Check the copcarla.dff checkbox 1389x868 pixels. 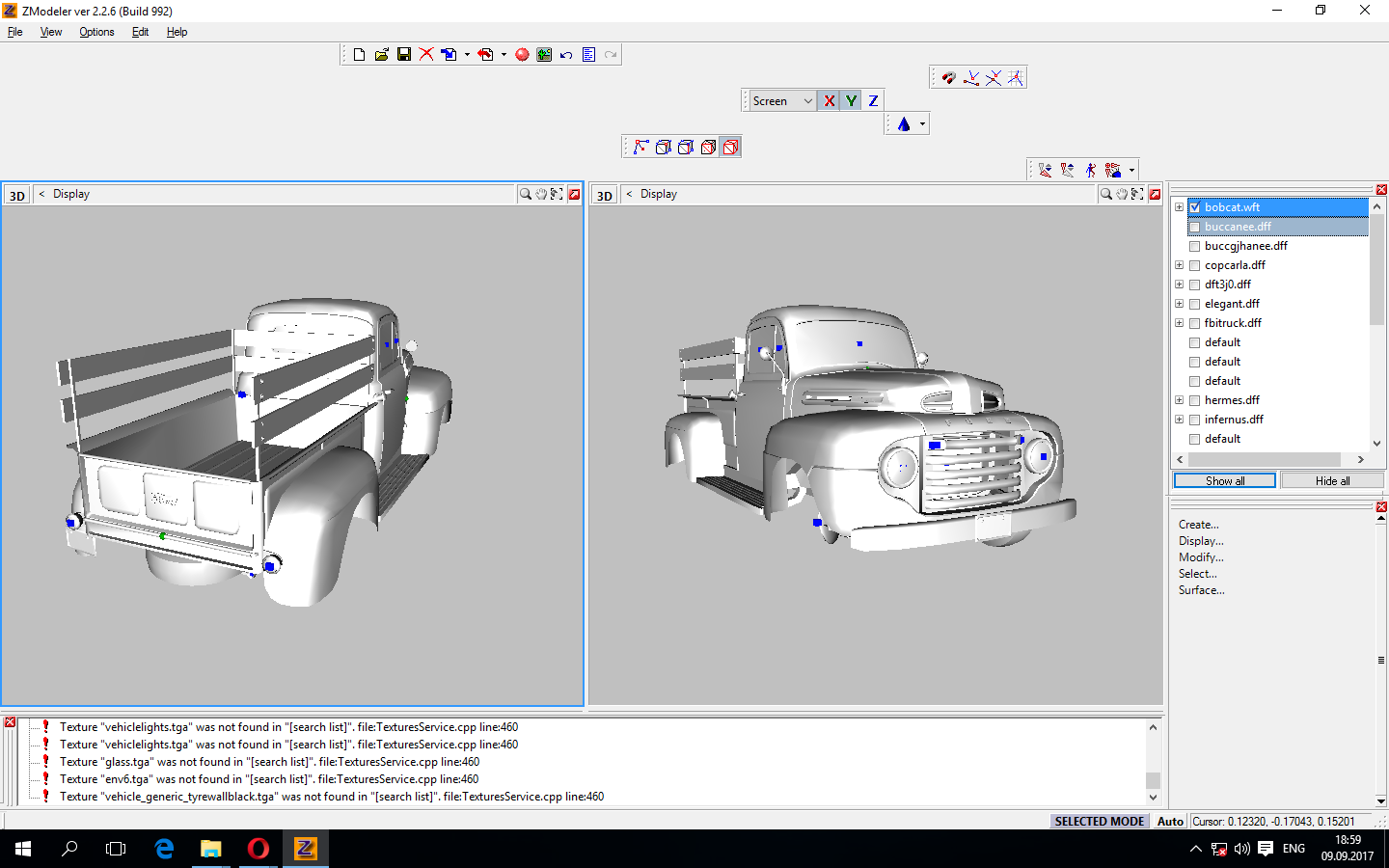[1194, 265]
